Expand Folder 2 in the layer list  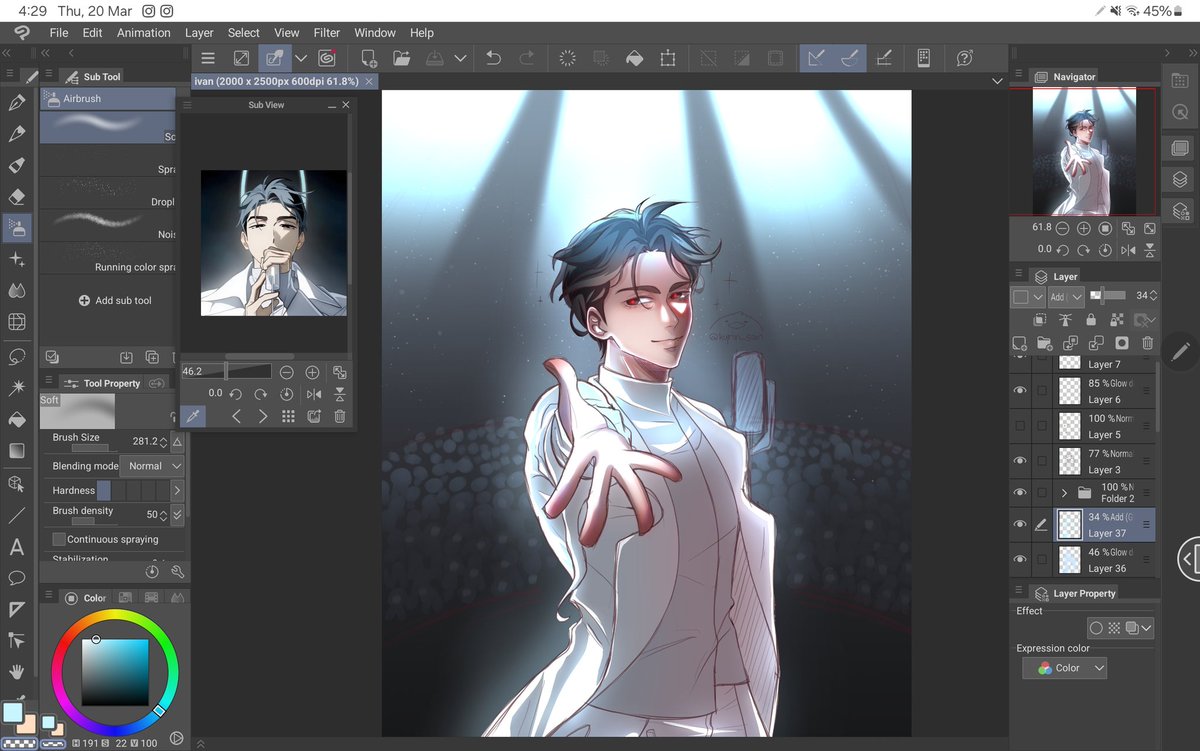pos(1066,492)
